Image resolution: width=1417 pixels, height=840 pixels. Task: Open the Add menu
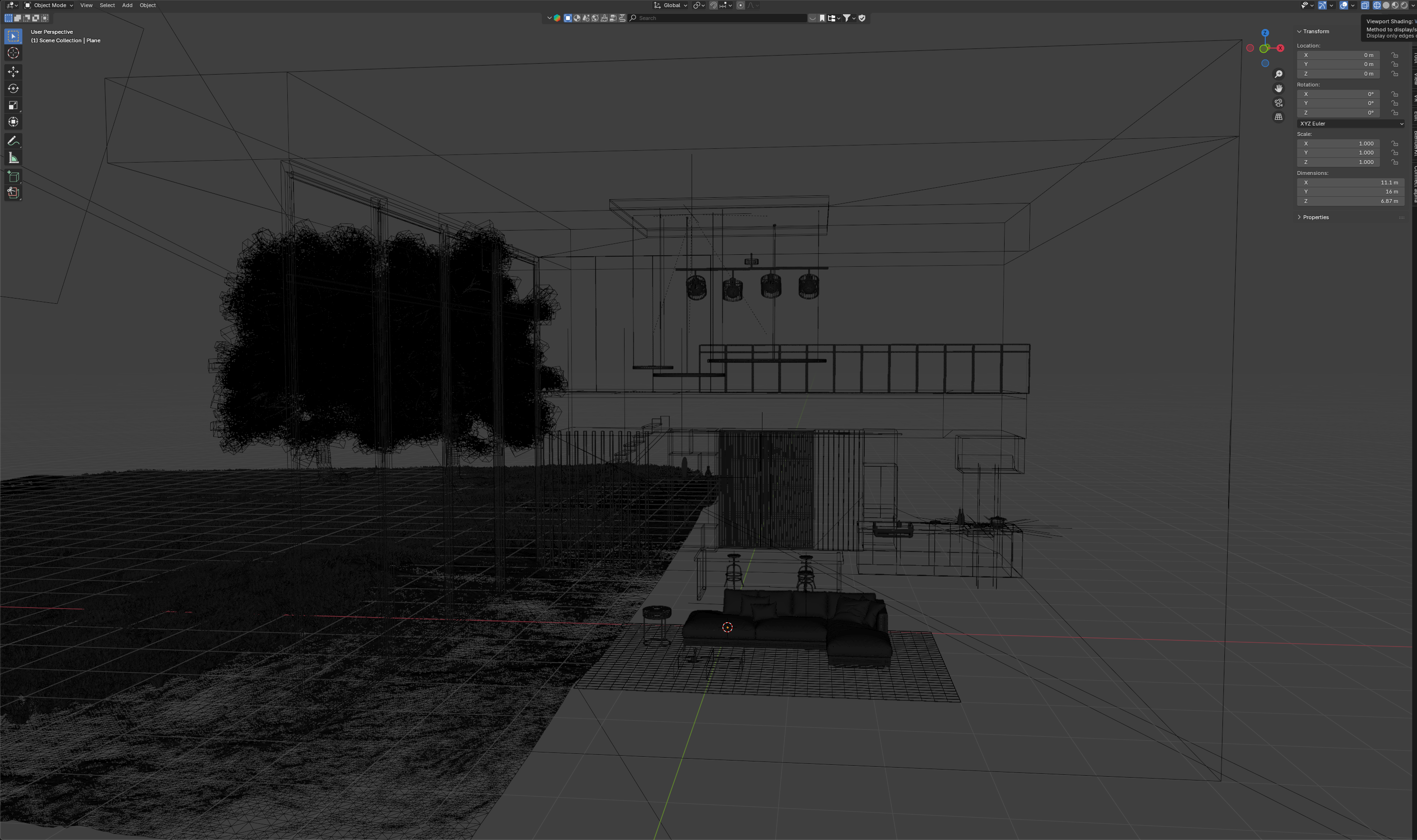(127, 5)
